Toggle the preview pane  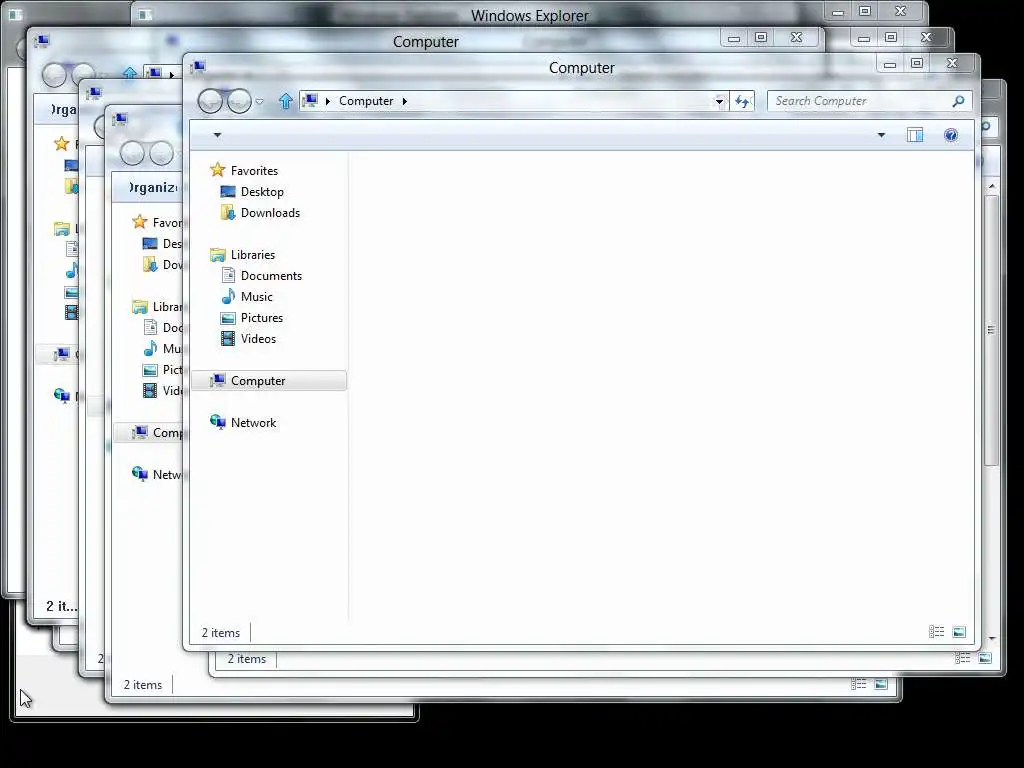(x=915, y=135)
